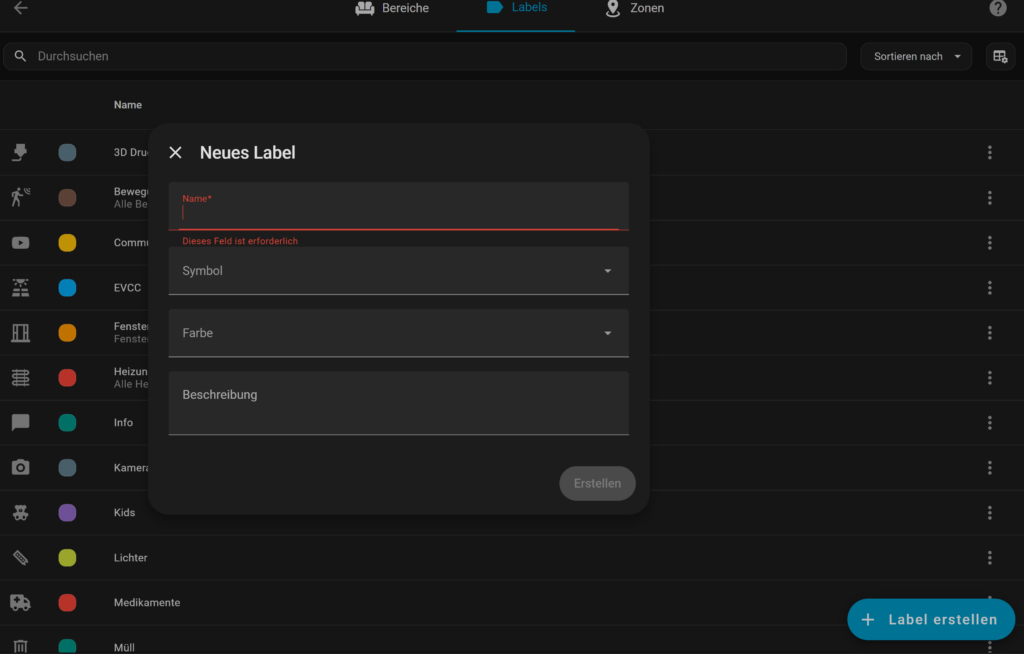Expand the Symbol dropdown
The width and height of the screenshot is (1024, 654).
pos(398,271)
